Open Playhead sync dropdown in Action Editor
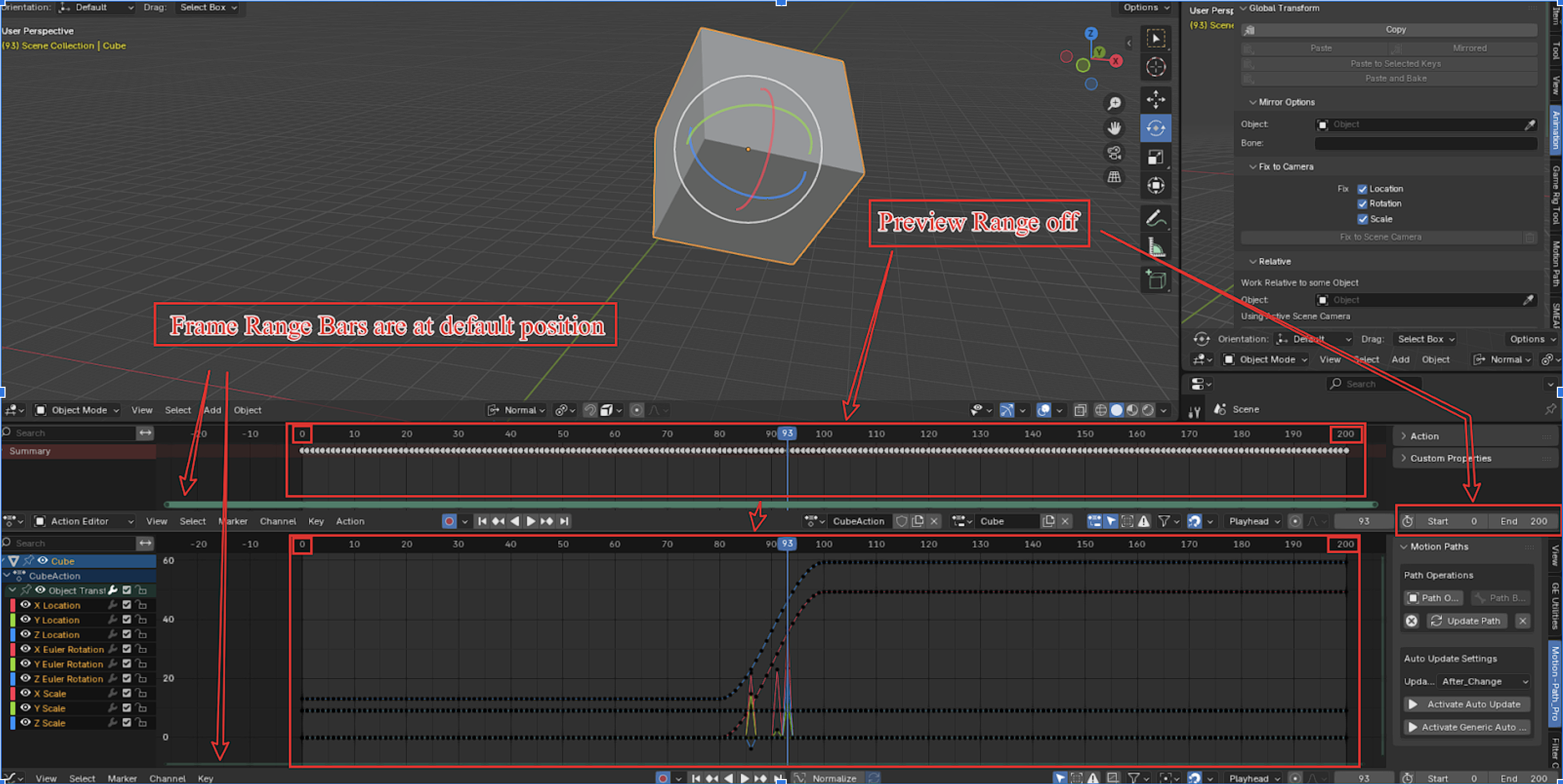The height and width of the screenshot is (784, 1563). pyautogui.click(x=1254, y=521)
